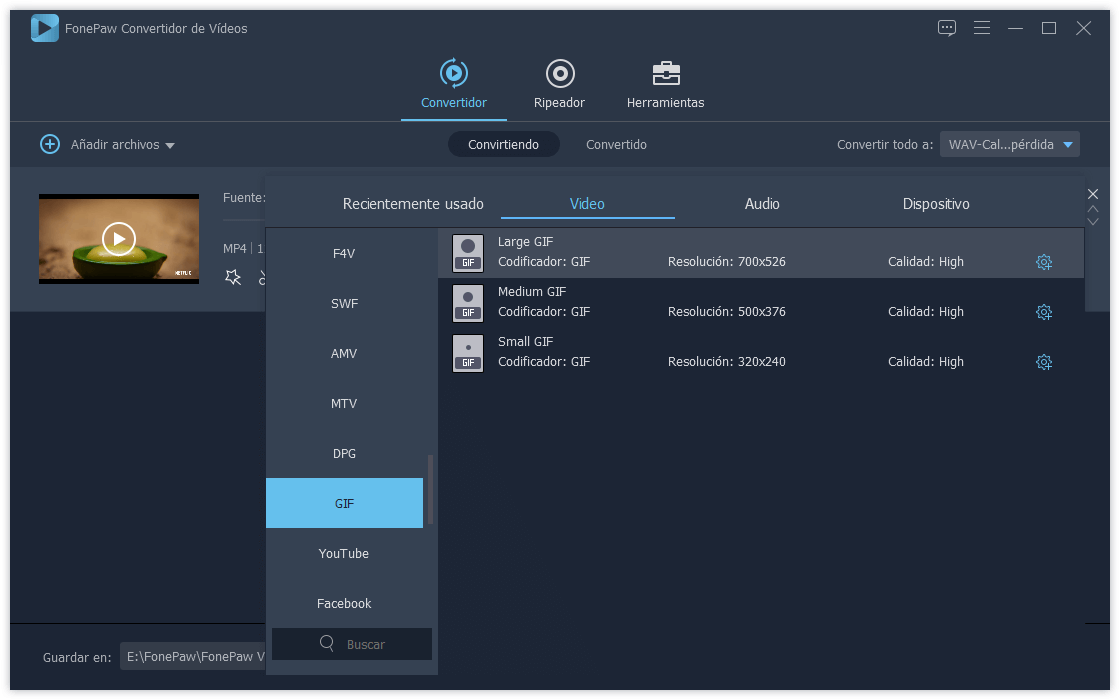The width and height of the screenshot is (1120, 700).
Task: Open the Herramientas toolbox
Action: (x=666, y=84)
